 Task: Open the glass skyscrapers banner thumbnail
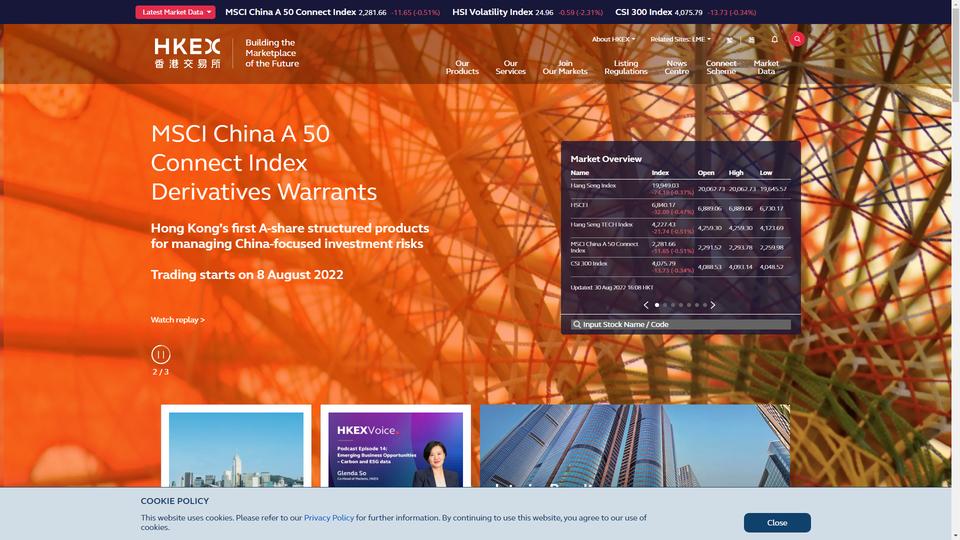634,446
